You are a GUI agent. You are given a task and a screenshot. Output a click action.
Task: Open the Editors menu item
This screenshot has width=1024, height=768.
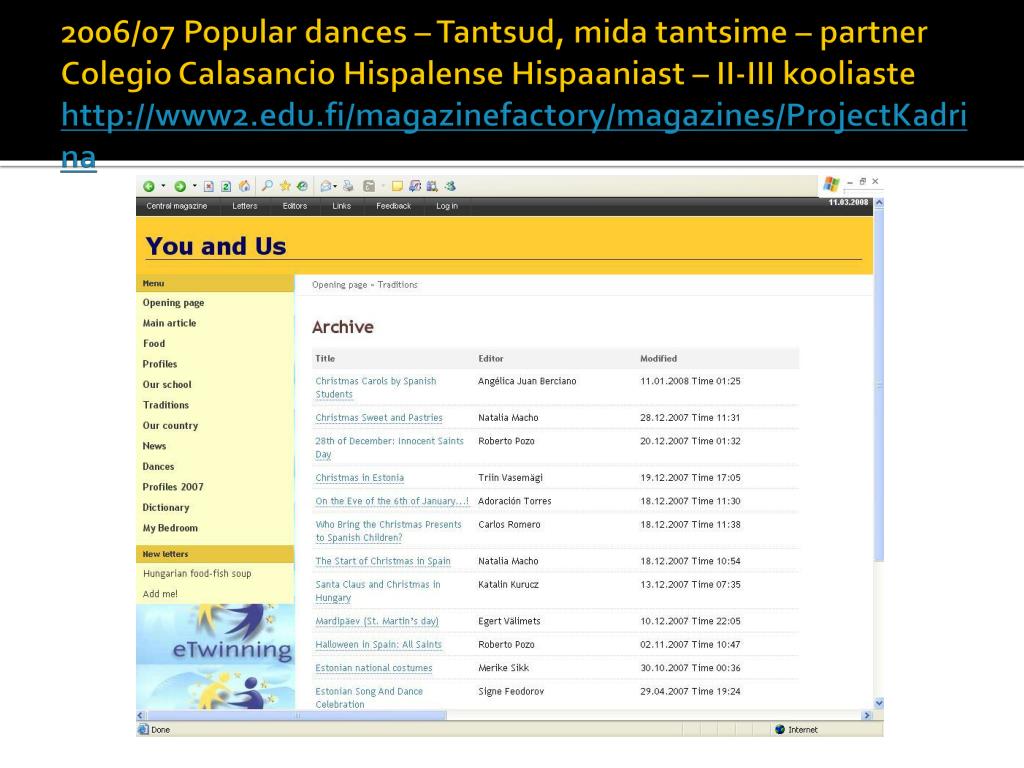[295, 206]
